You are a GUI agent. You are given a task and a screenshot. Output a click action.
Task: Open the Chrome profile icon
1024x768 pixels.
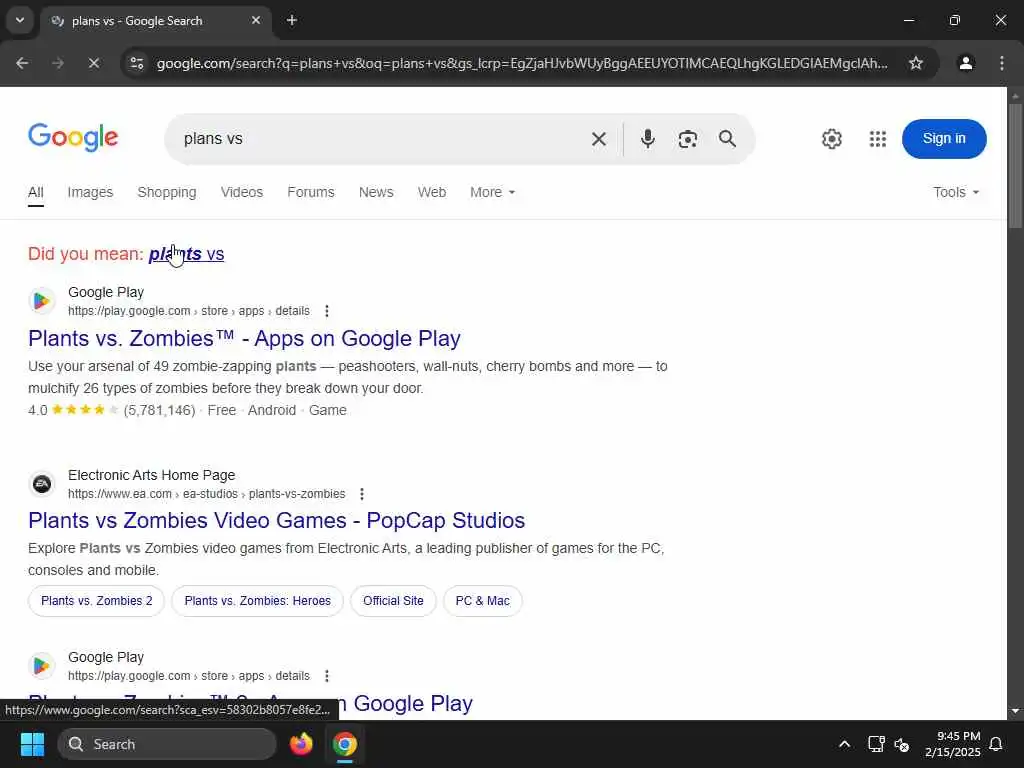click(965, 63)
